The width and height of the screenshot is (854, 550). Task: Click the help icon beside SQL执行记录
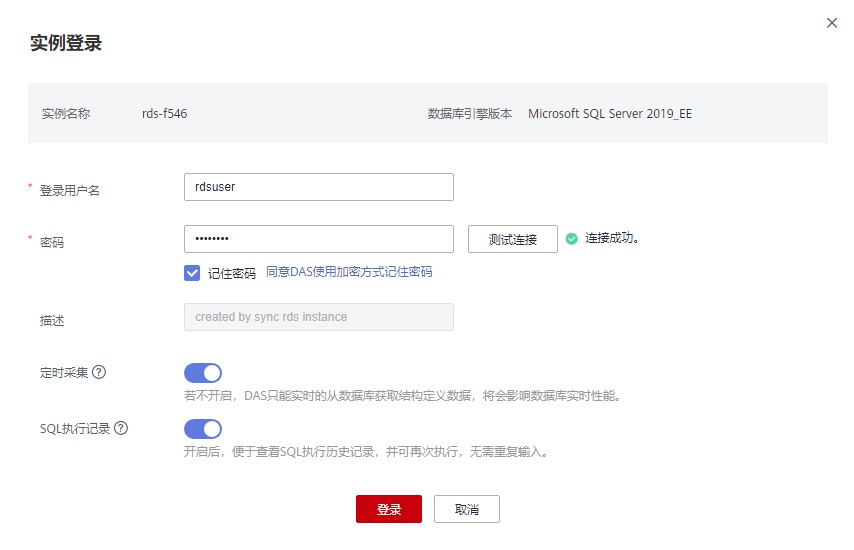[x=121, y=428]
